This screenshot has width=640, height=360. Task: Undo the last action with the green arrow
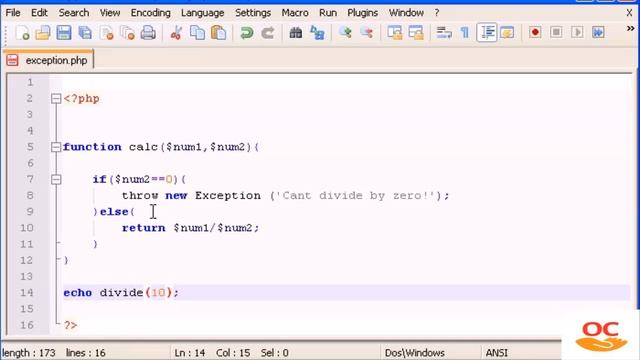click(x=246, y=33)
